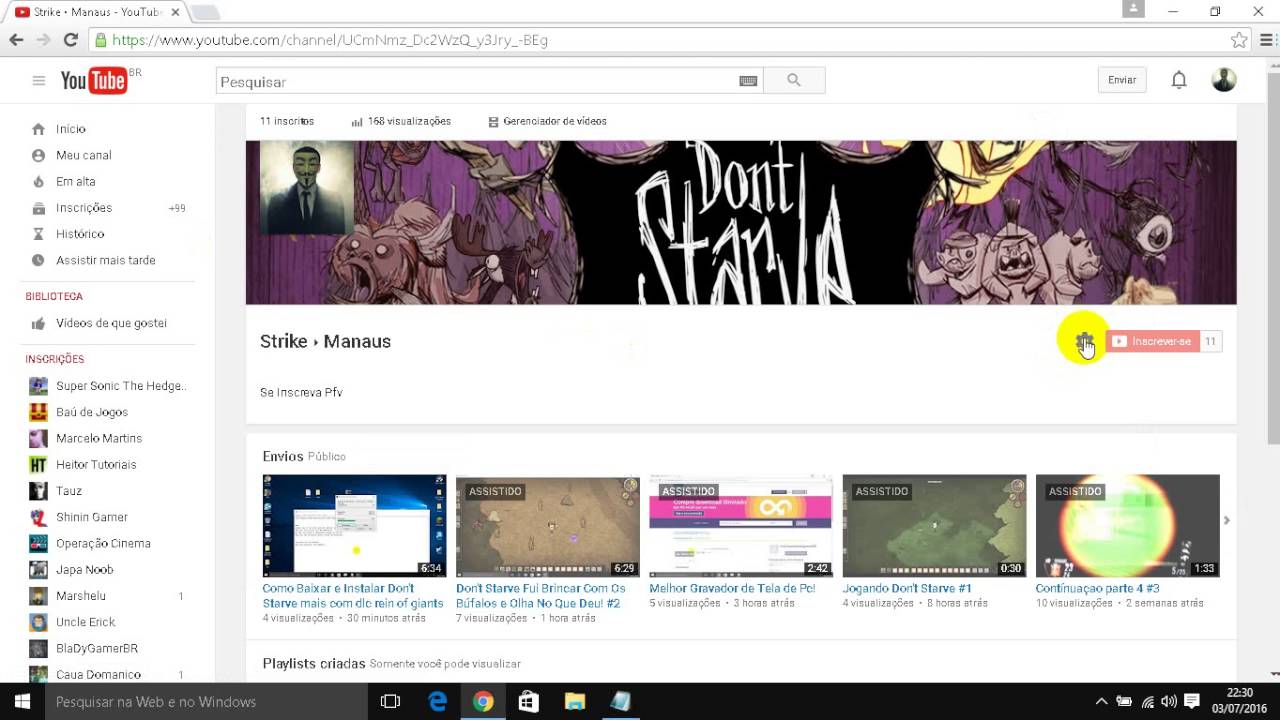
Task: Show next videos with the right arrow
Action: pos(1226,520)
